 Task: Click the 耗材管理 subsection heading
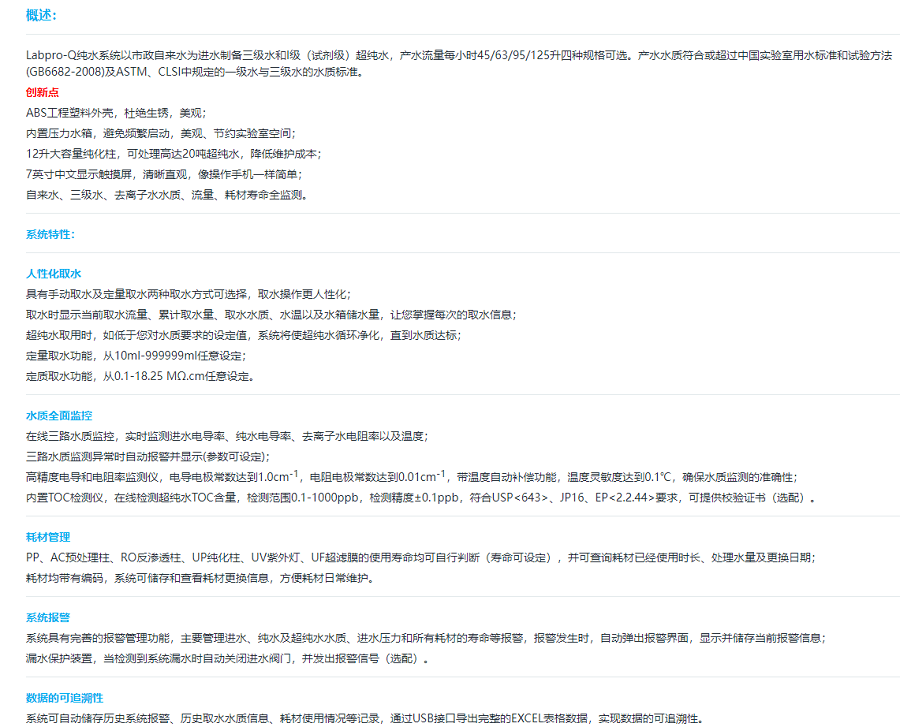point(48,537)
